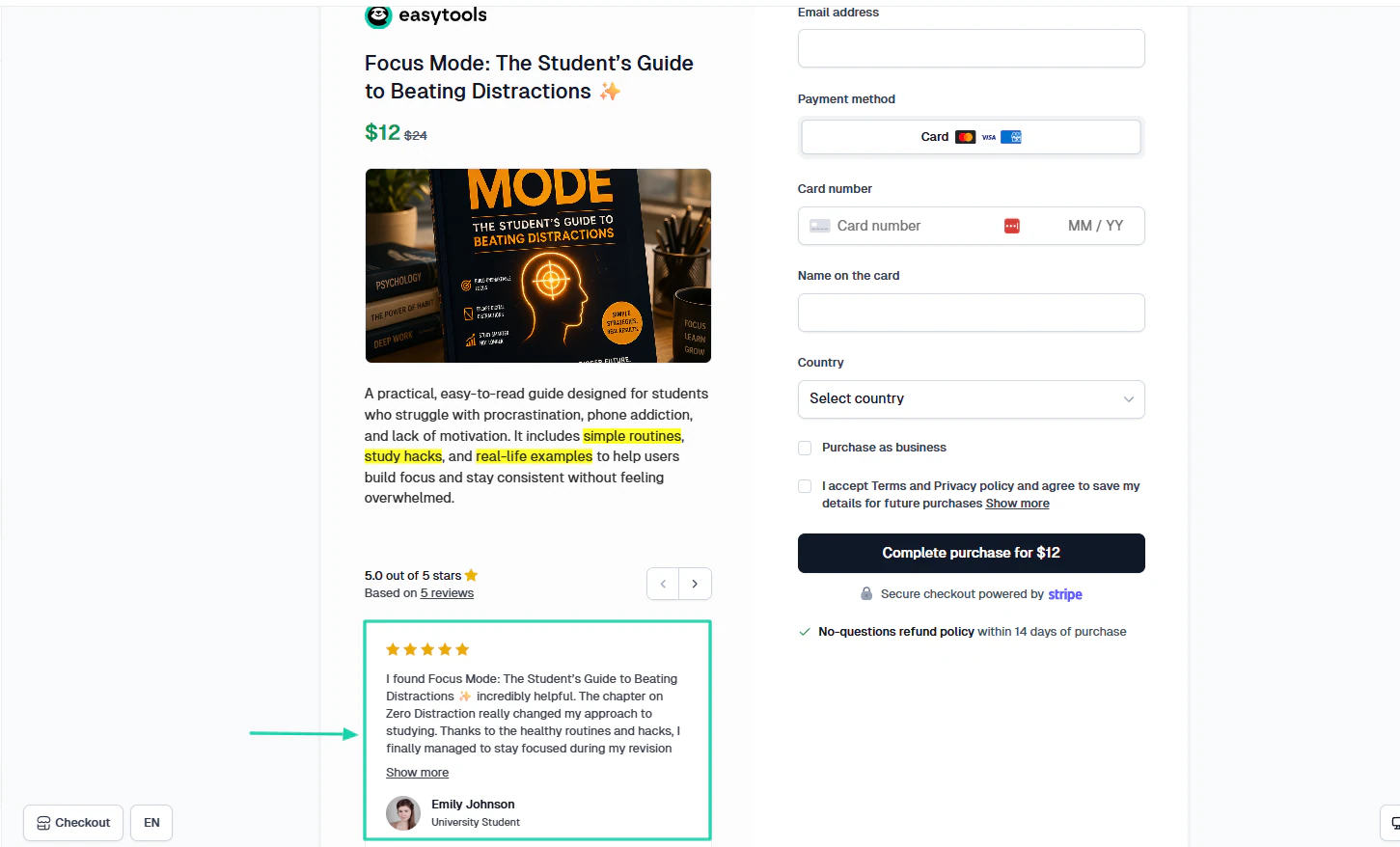The width and height of the screenshot is (1400, 847).
Task: Focus the Email address input field
Action: 971,48
